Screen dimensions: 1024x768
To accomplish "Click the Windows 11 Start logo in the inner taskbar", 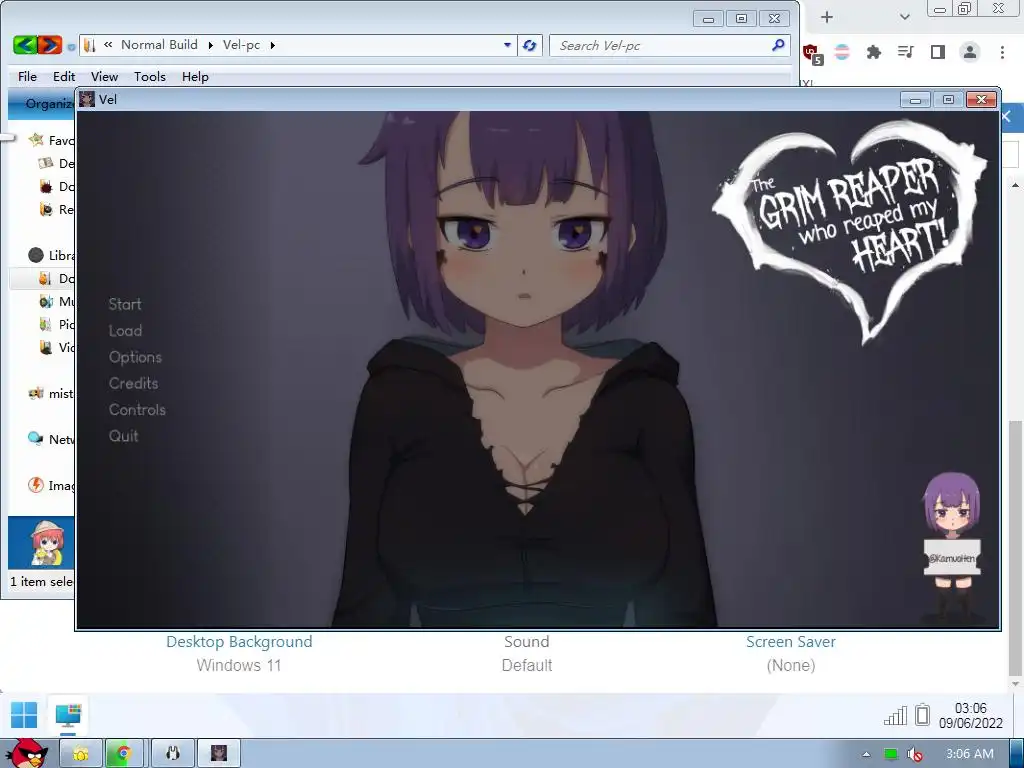I will [x=24, y=715].
